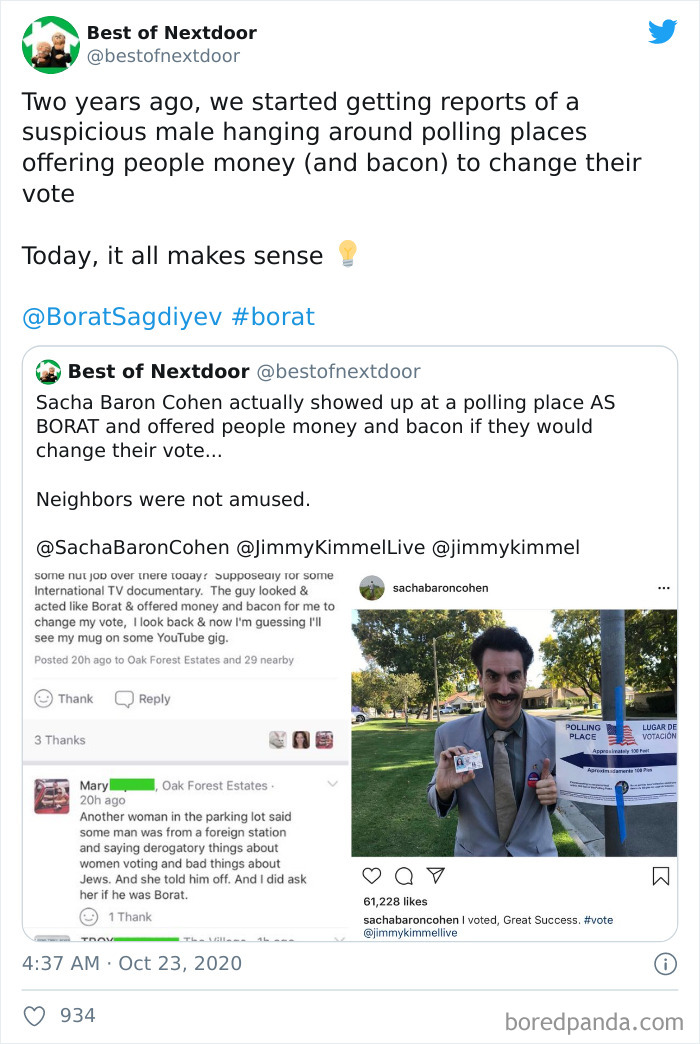Open the Instagram post three-dot menu

coord(663,588)
